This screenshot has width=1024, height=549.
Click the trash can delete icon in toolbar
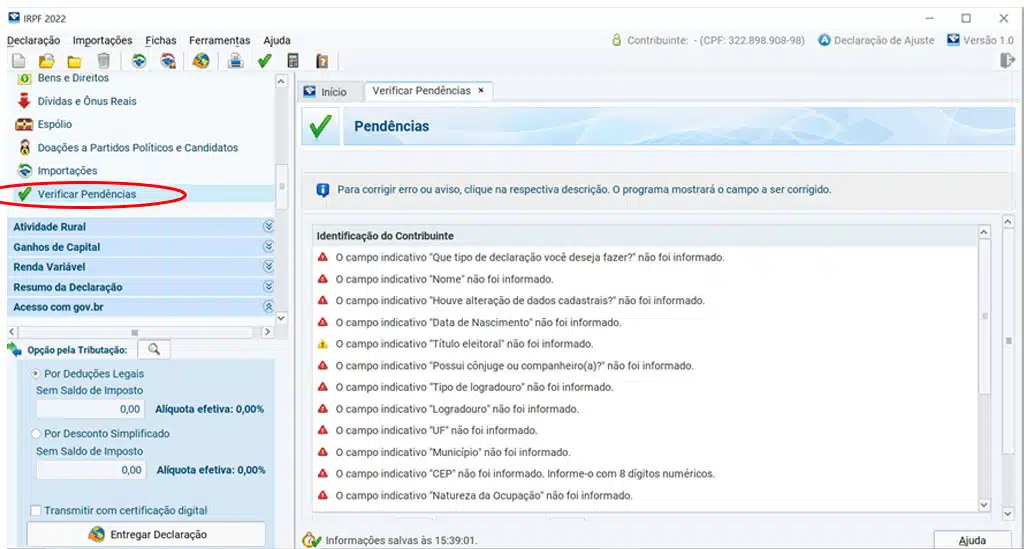tap(103, 61)
